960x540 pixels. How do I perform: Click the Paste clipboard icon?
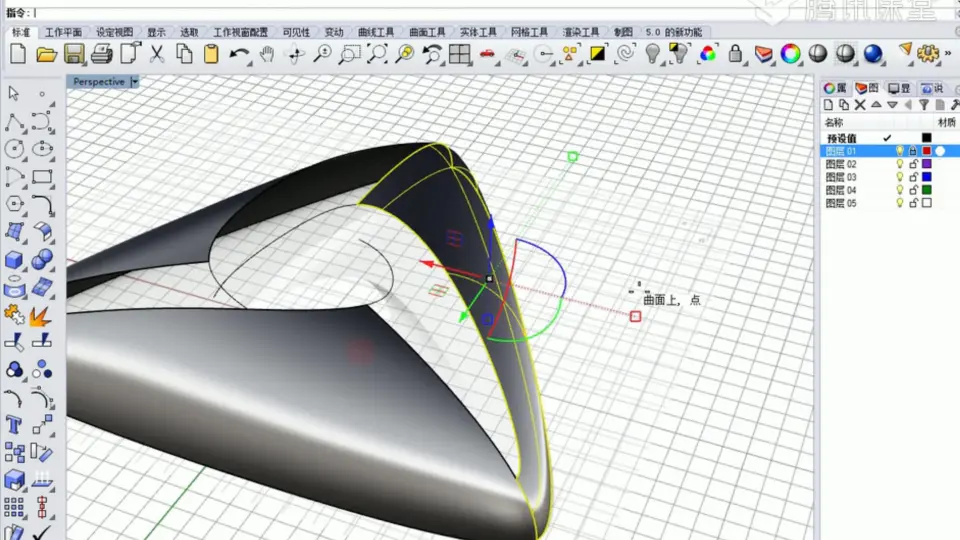click(x=211, y=54)
